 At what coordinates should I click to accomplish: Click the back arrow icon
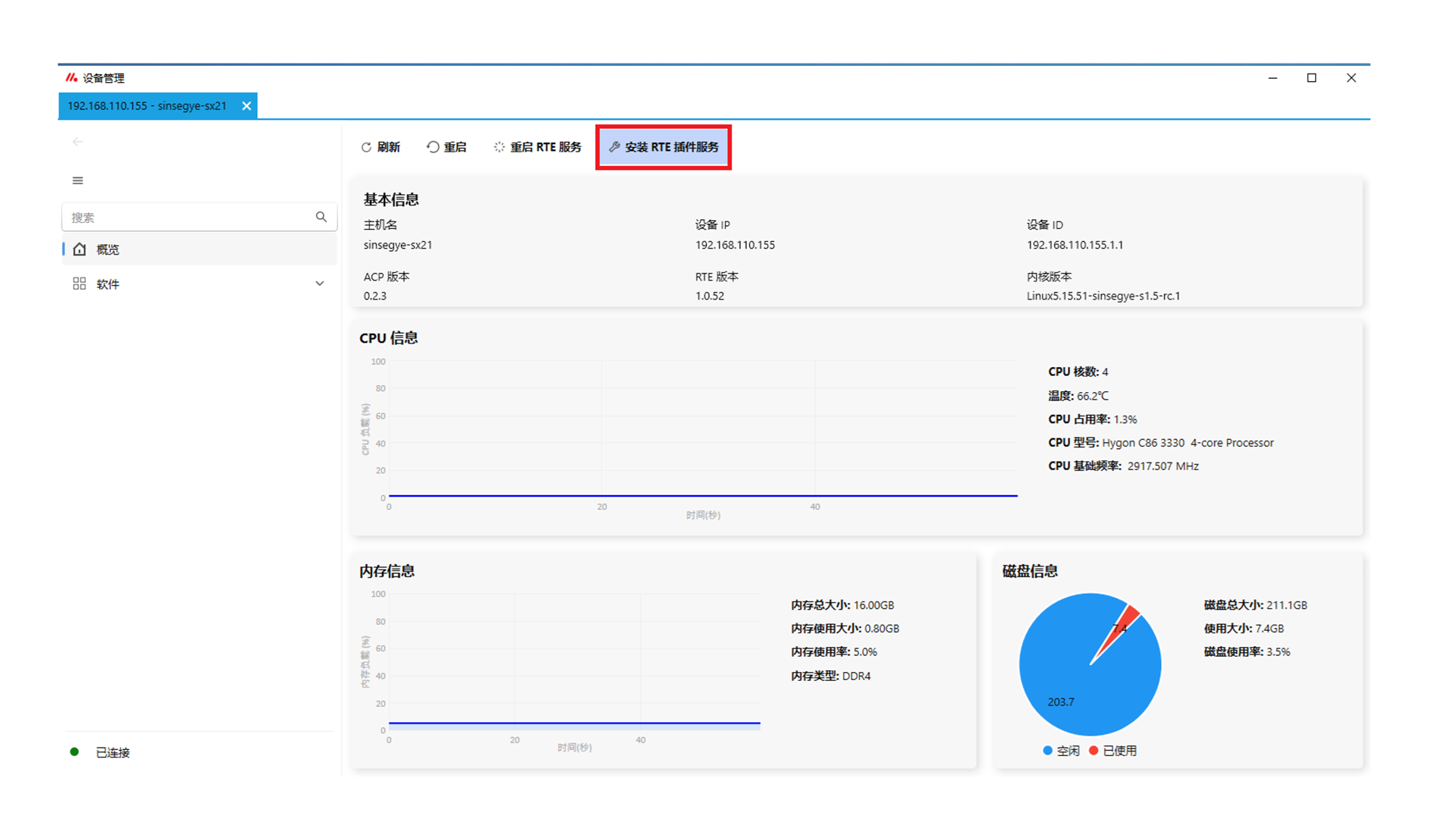(x=78, y=142)
